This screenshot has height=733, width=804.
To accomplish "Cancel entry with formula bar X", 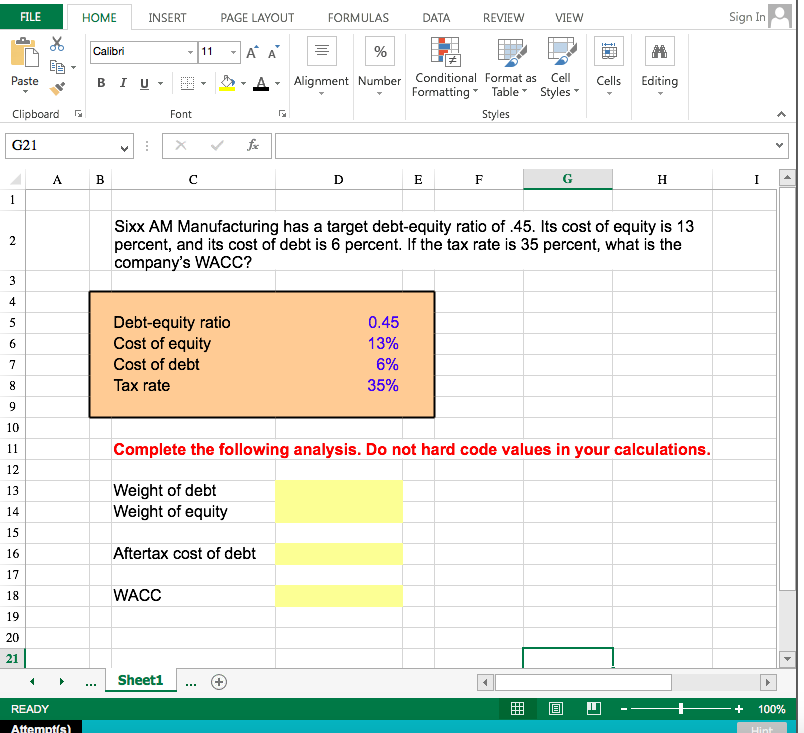I will tap(180, 146).
